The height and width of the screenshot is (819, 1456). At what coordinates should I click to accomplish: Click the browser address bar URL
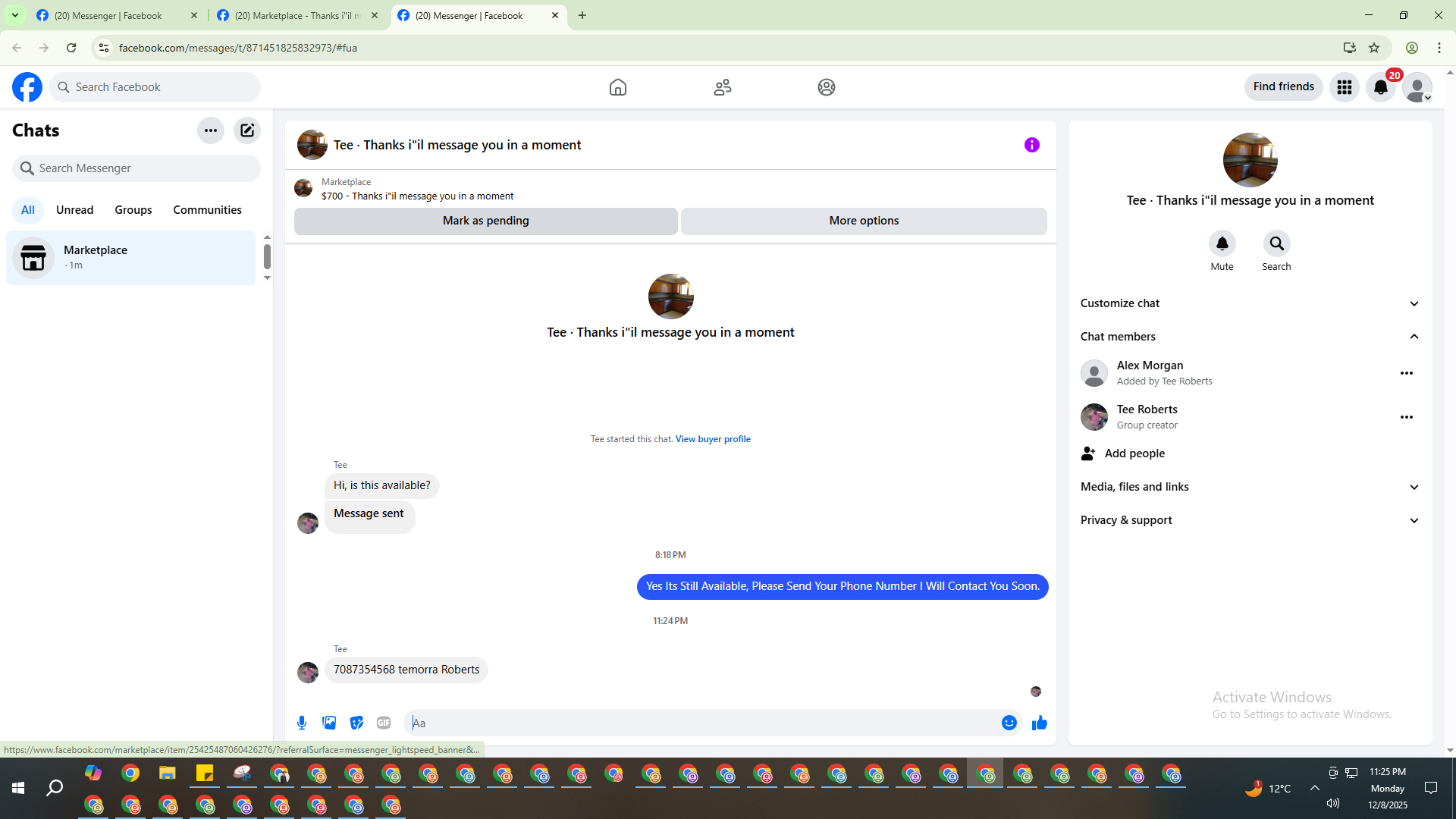238,48
